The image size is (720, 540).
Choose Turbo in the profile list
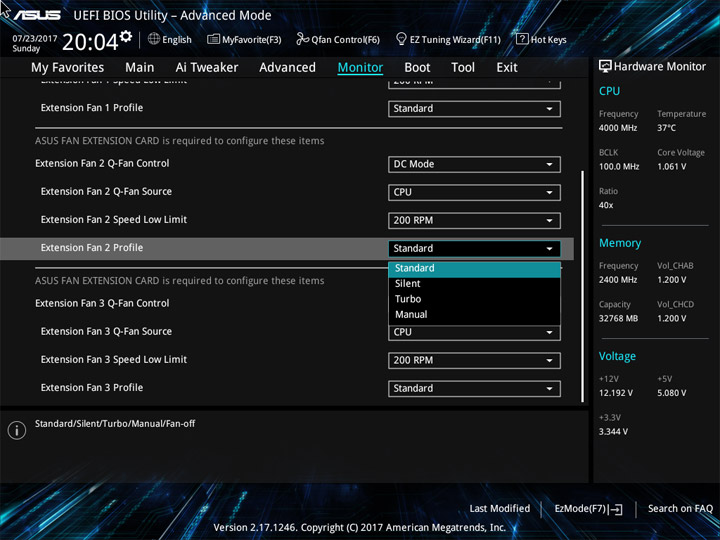[474, 299]
